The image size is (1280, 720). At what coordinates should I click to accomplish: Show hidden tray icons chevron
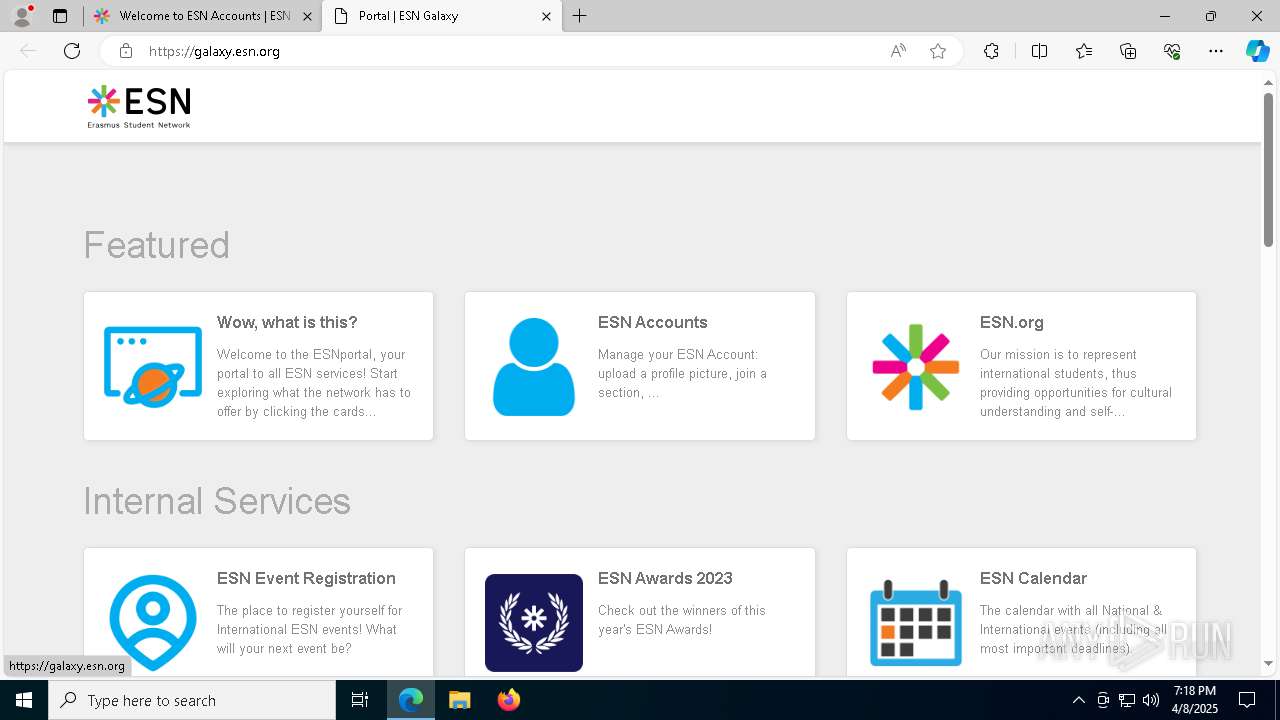click(1078, 700)
